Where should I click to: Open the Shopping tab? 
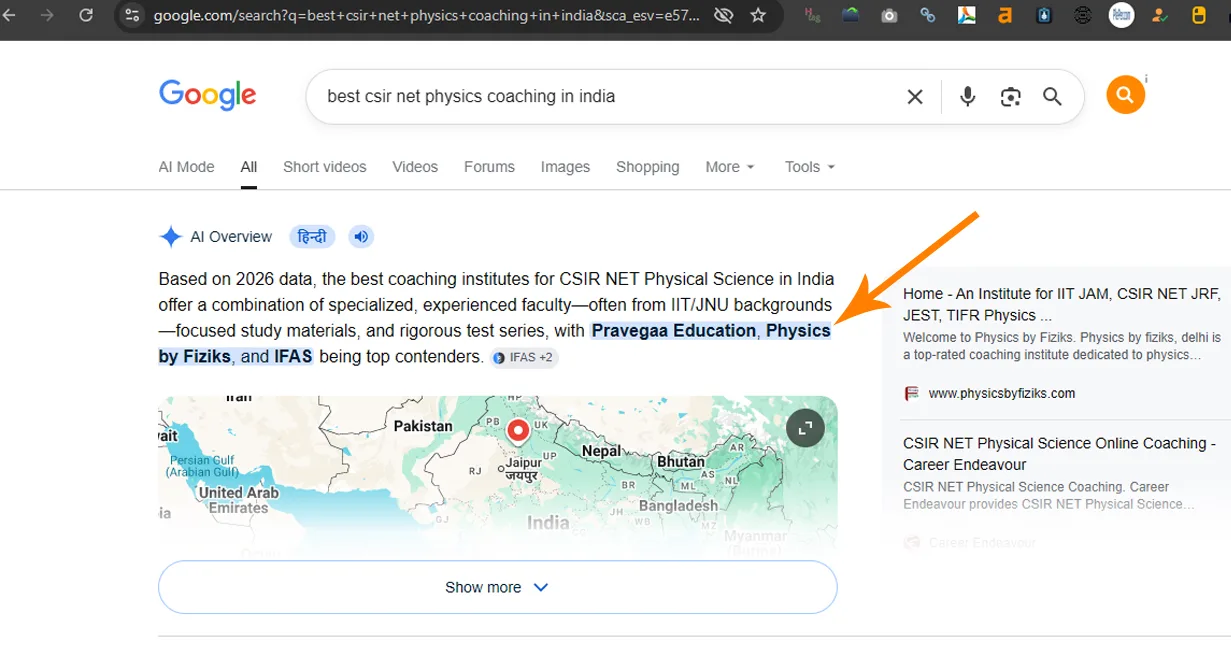point(647,167)
